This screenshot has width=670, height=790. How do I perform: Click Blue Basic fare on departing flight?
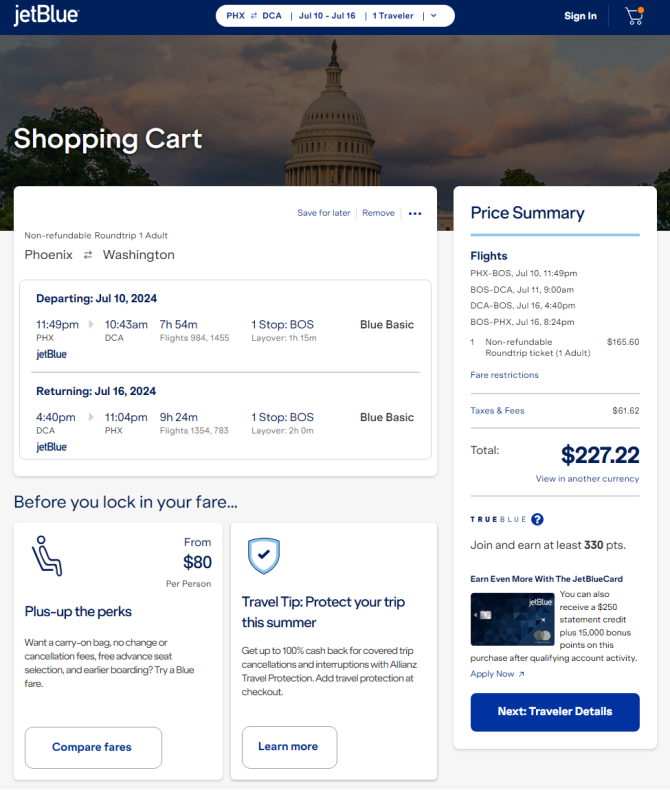(387, 324)
